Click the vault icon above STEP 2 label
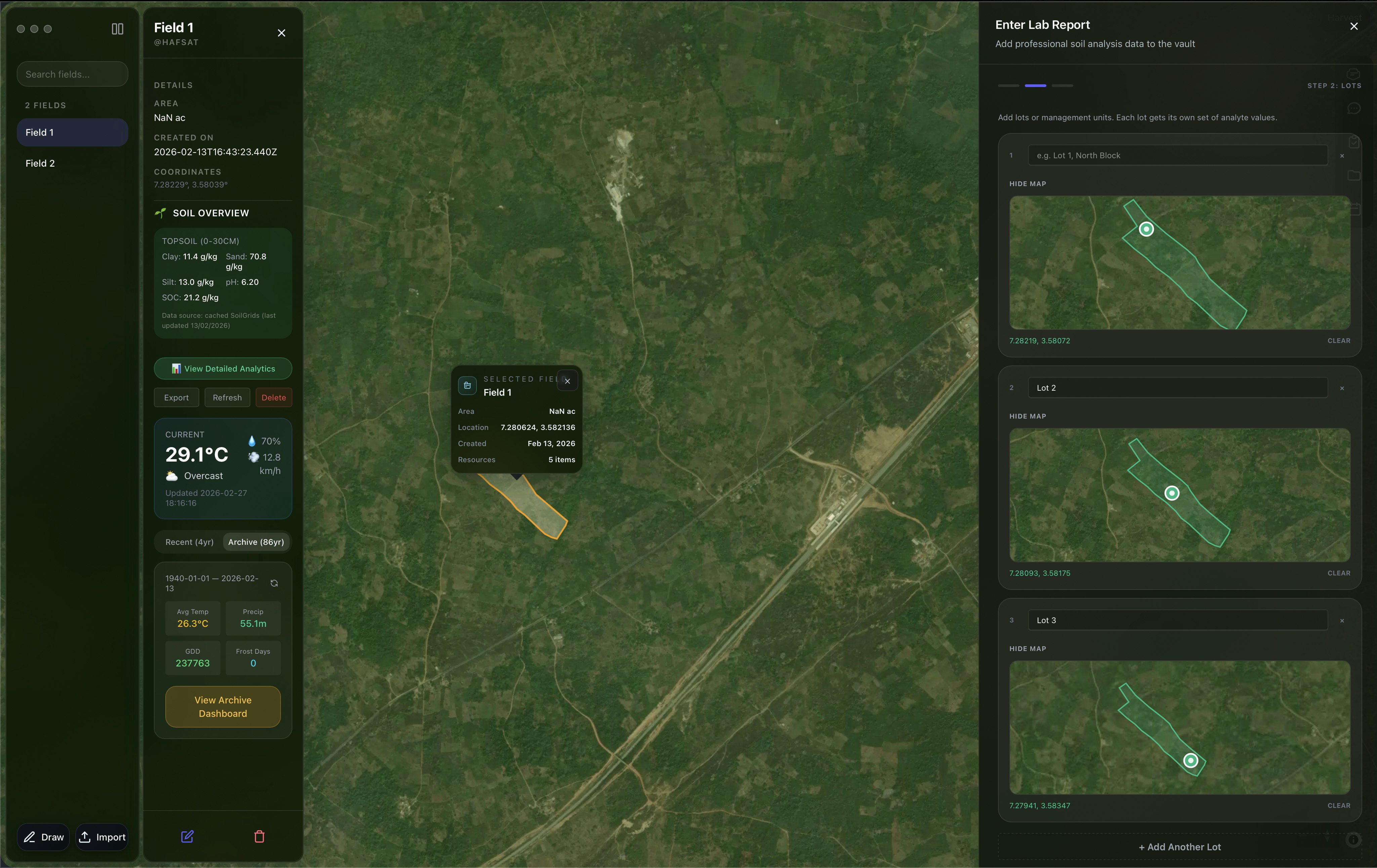 coord(1353,74)
